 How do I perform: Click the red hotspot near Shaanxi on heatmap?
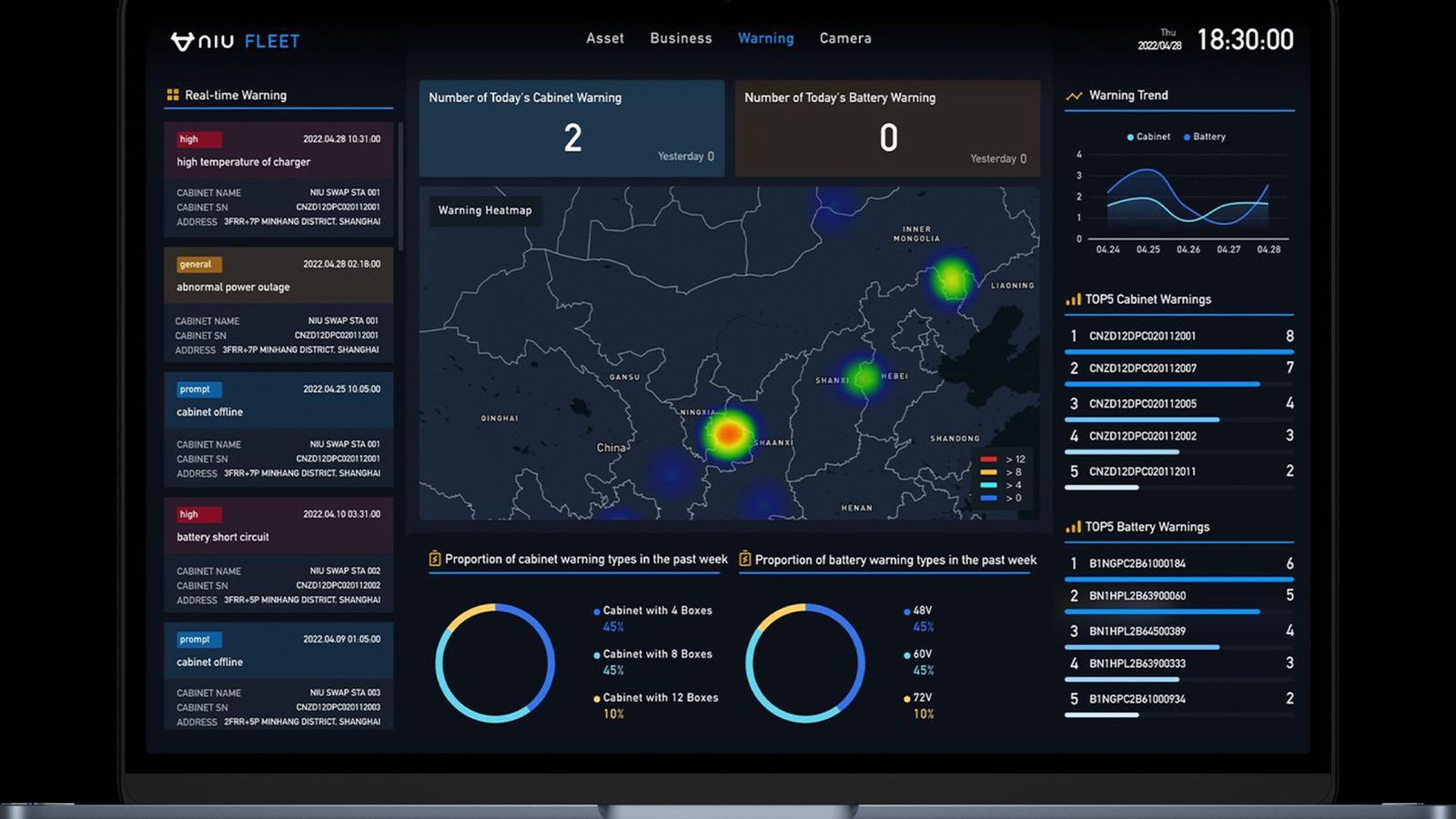click(x=728, y=435)
